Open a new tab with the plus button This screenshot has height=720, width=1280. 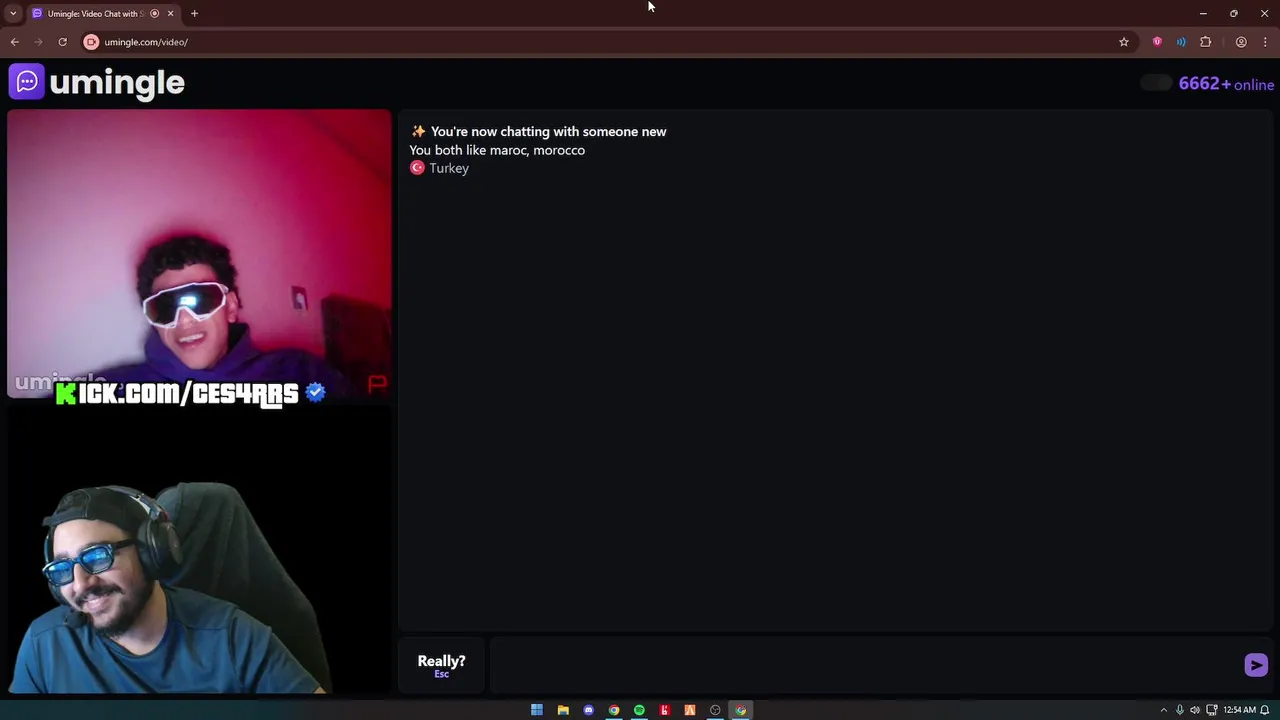point(194,13)
